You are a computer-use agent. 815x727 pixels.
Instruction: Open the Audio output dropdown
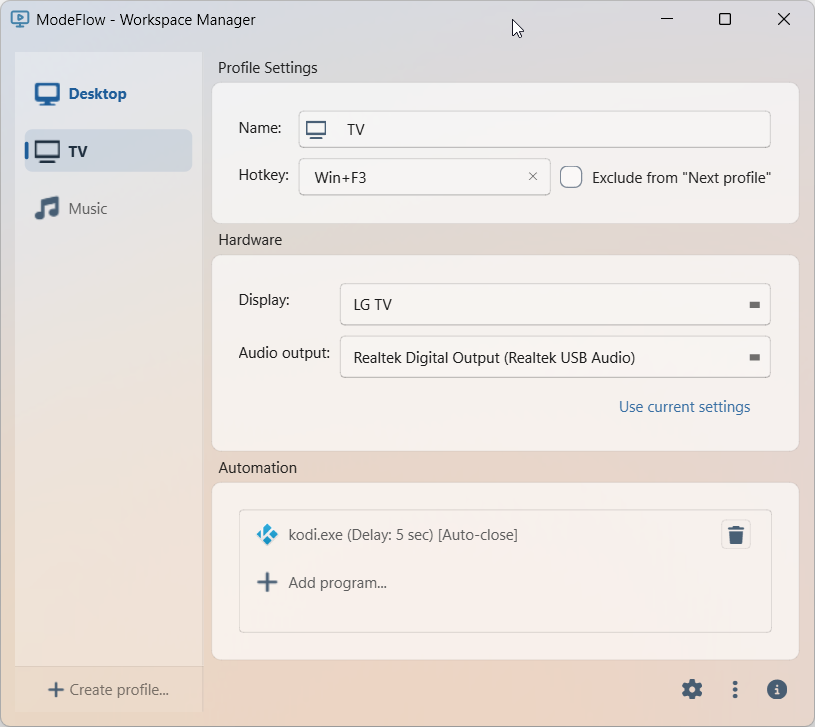(x=555, y=357)
